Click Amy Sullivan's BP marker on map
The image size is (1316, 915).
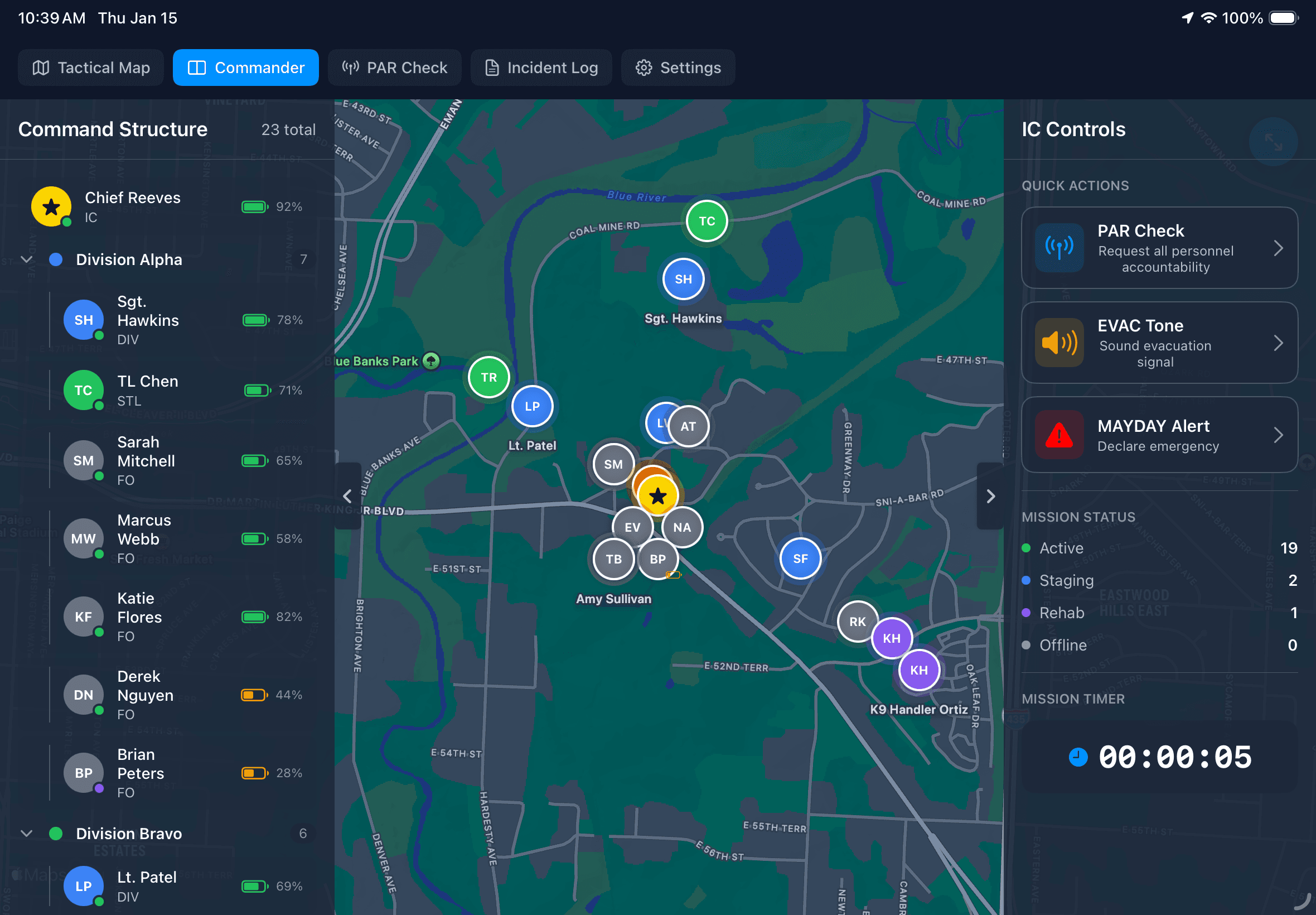pos(657,559)
